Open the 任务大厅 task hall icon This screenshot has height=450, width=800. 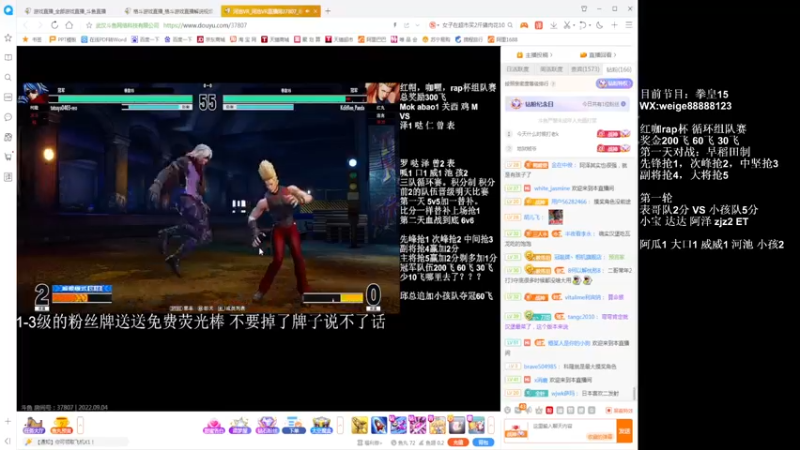[34, 425]
